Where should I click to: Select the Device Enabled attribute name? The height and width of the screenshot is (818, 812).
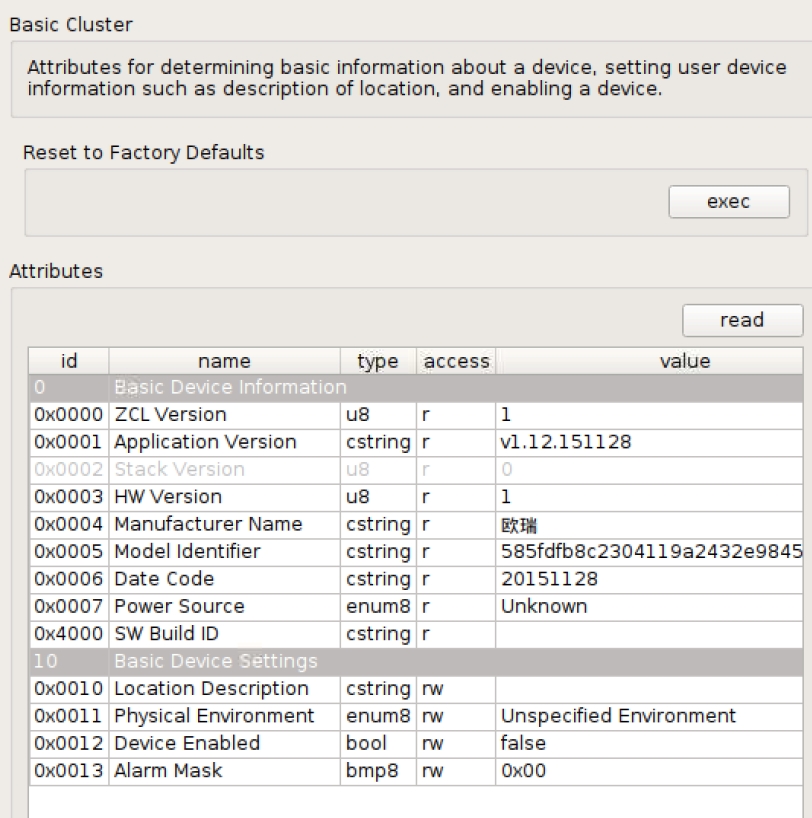[x=187, y=743]
